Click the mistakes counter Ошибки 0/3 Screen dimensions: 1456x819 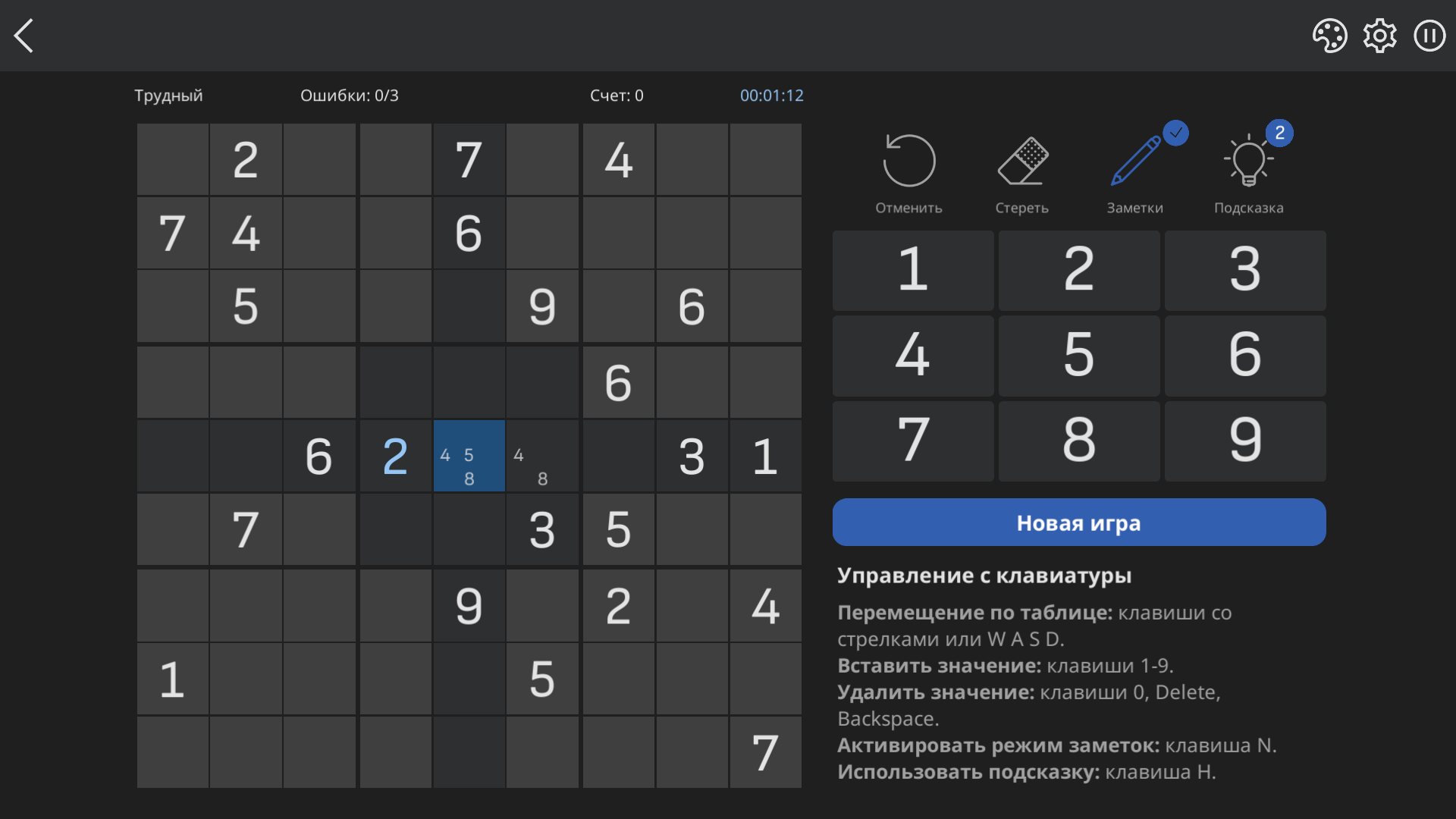348,96
